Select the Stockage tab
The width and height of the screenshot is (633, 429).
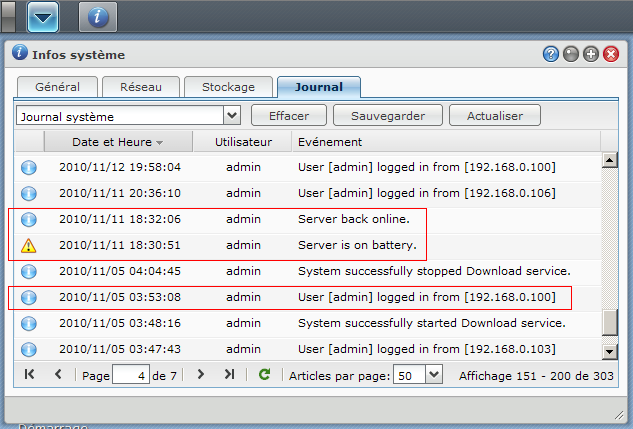[227, 87]
